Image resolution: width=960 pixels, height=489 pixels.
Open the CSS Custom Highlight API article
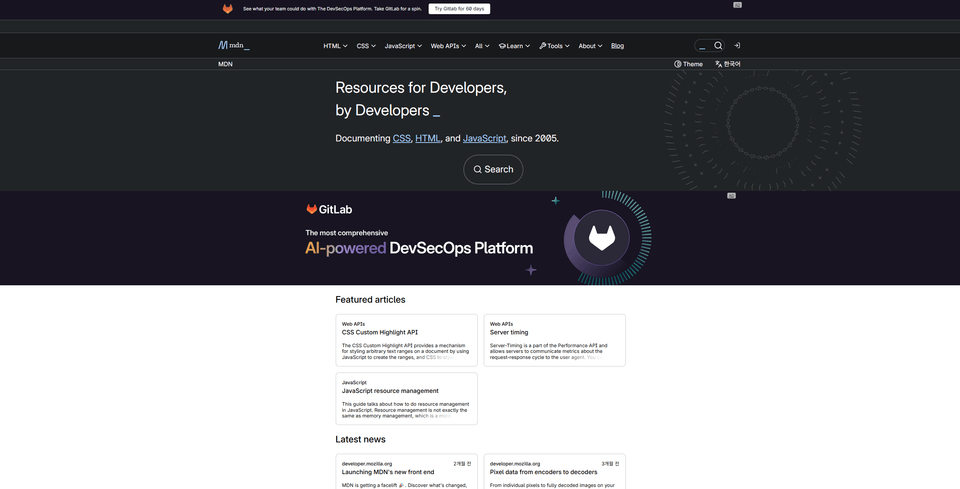pyautogui.click(x=380, y=332)
